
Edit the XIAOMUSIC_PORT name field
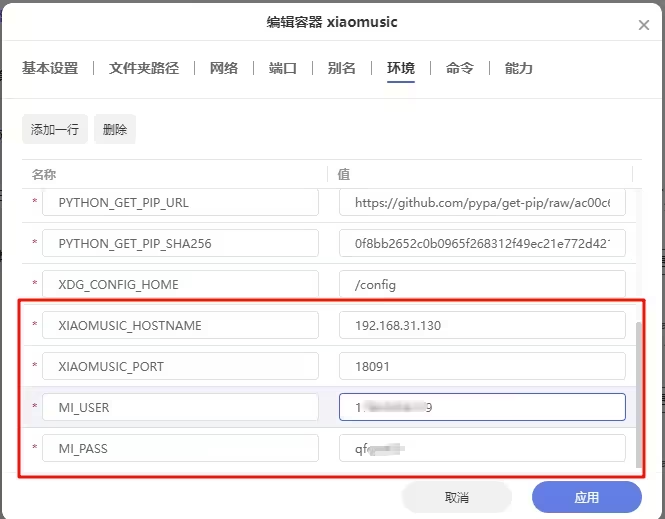(x=180, y=366)
